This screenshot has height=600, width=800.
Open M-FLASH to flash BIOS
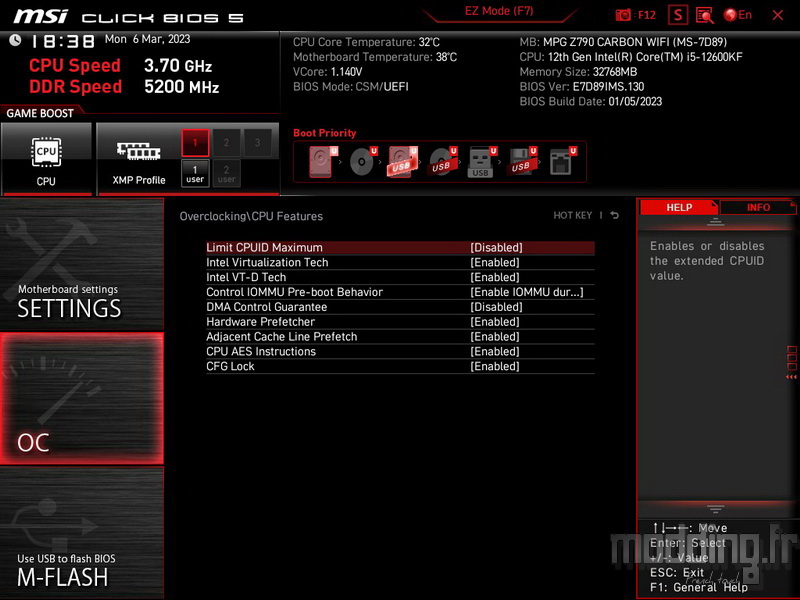[82, 533]
